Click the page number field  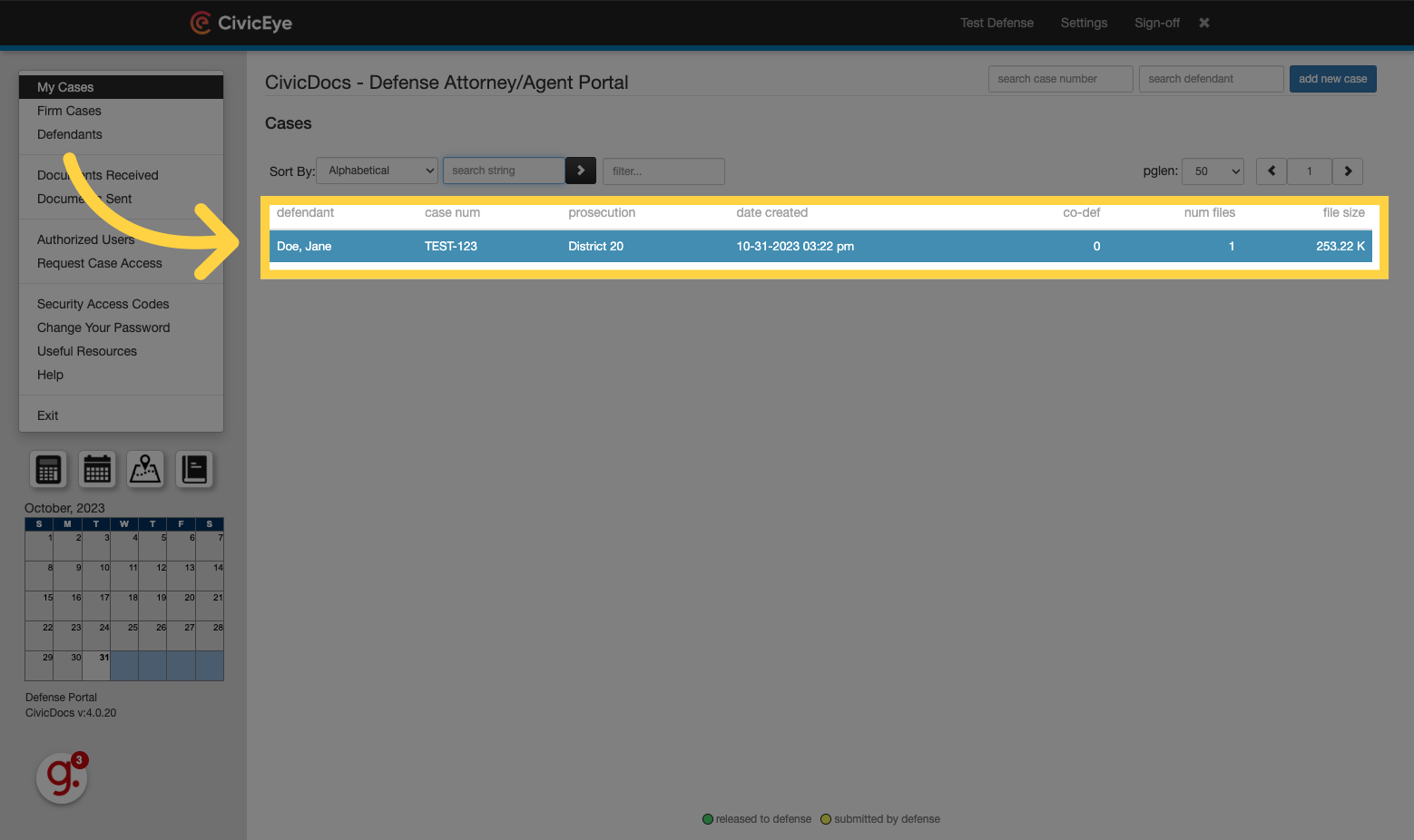1310,171
